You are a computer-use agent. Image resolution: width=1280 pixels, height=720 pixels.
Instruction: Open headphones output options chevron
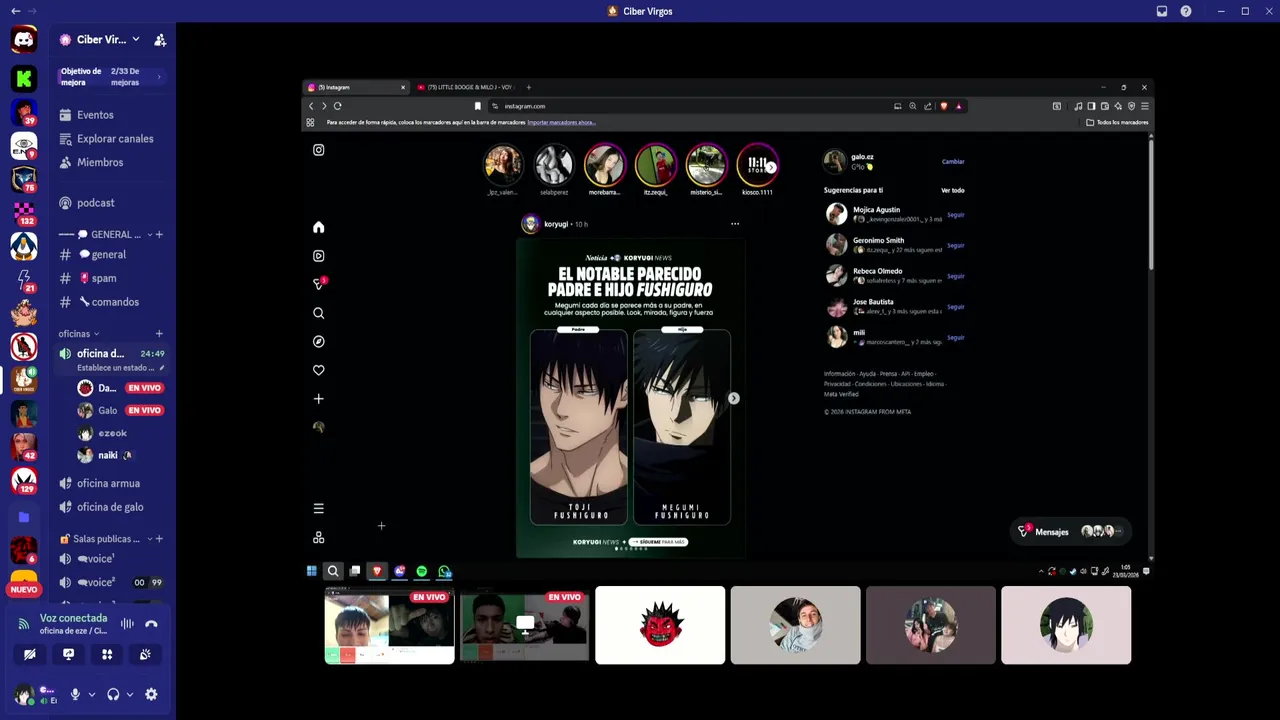(x=129, y=694)
